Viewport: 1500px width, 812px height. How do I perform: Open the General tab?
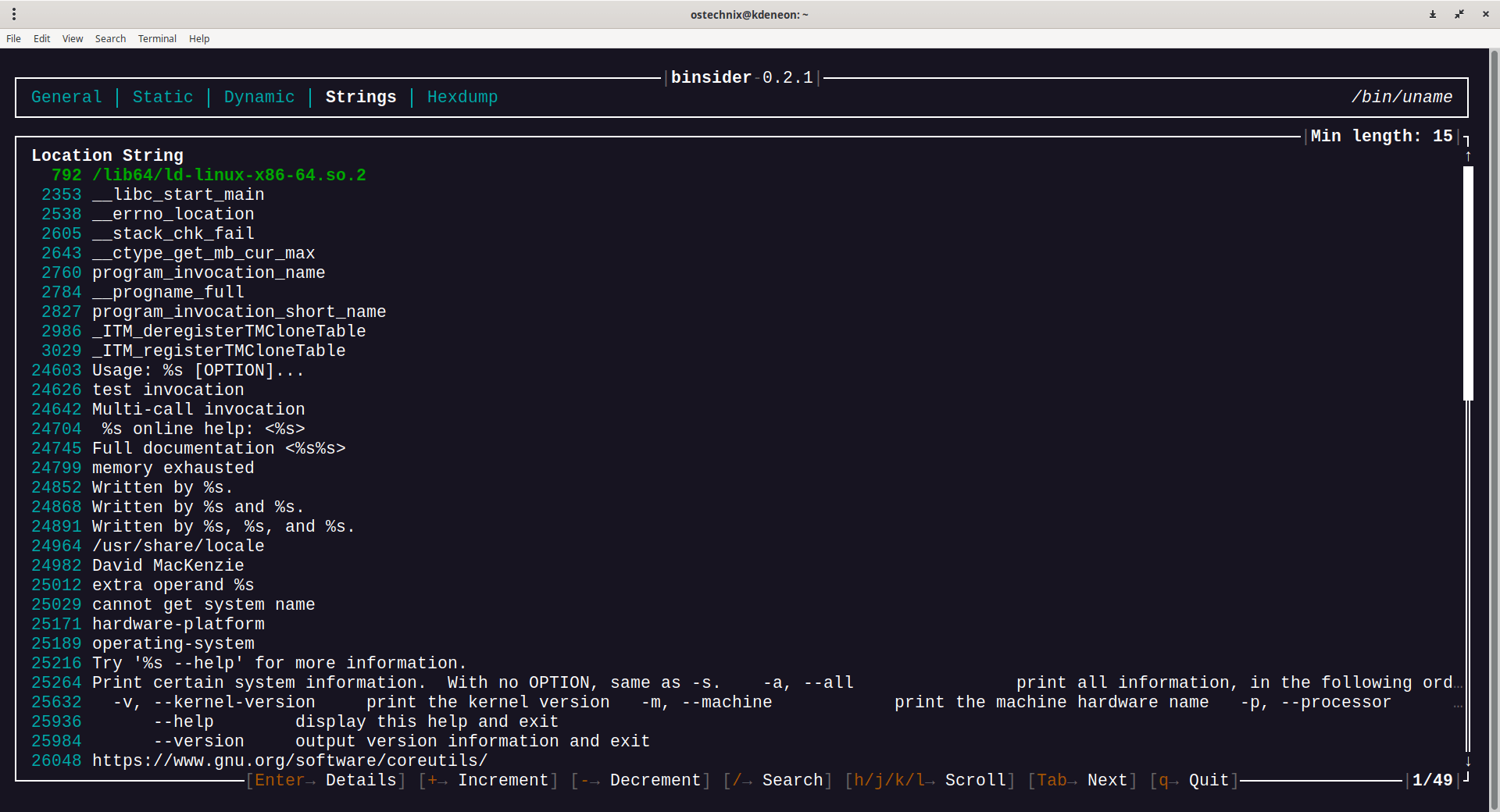pyautogui.click(x=66, y=97)
